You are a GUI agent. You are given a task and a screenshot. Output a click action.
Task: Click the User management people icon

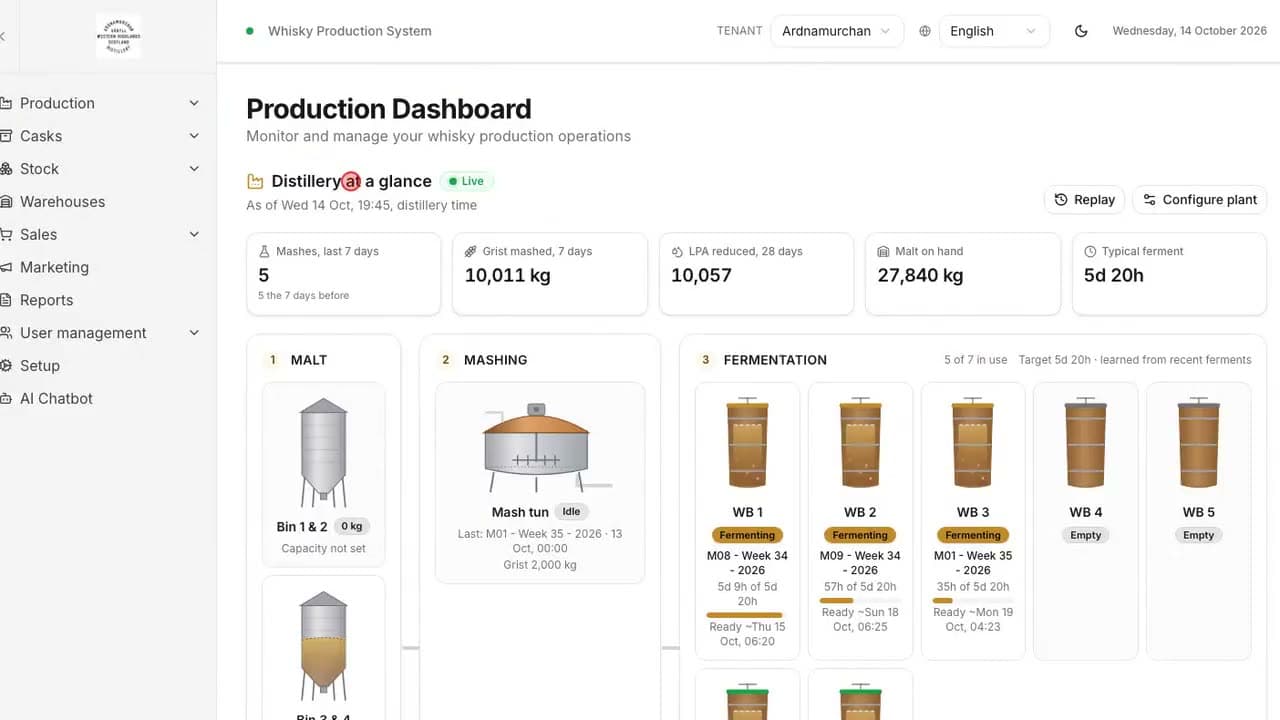[6, 333]
